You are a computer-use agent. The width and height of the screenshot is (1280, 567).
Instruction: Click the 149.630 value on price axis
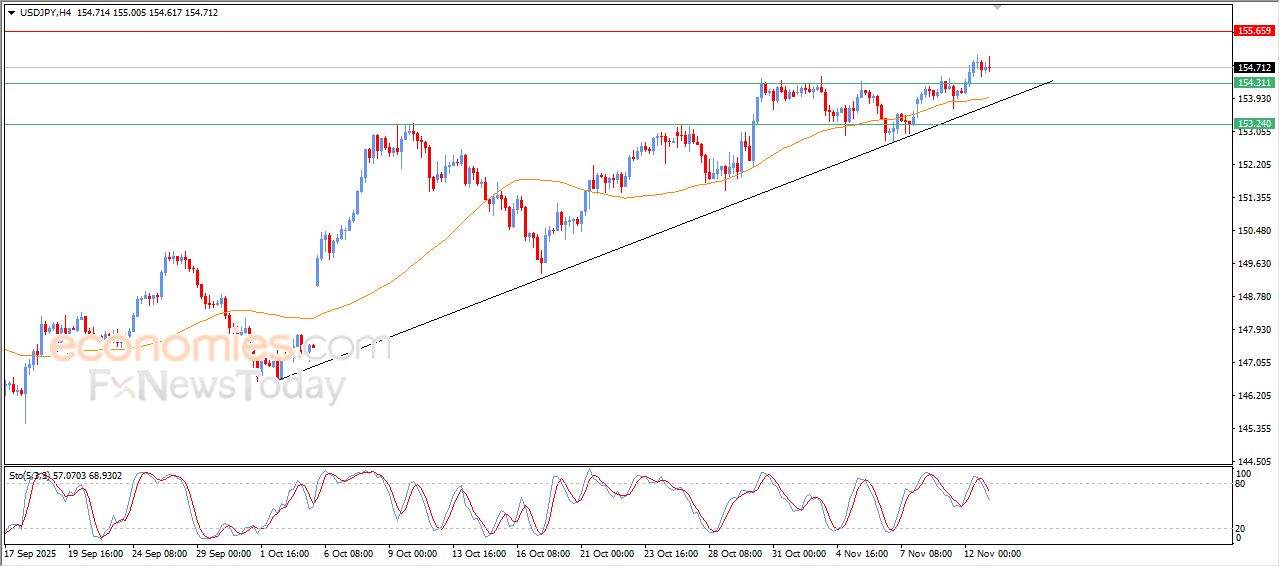(x=1254, y=264)
